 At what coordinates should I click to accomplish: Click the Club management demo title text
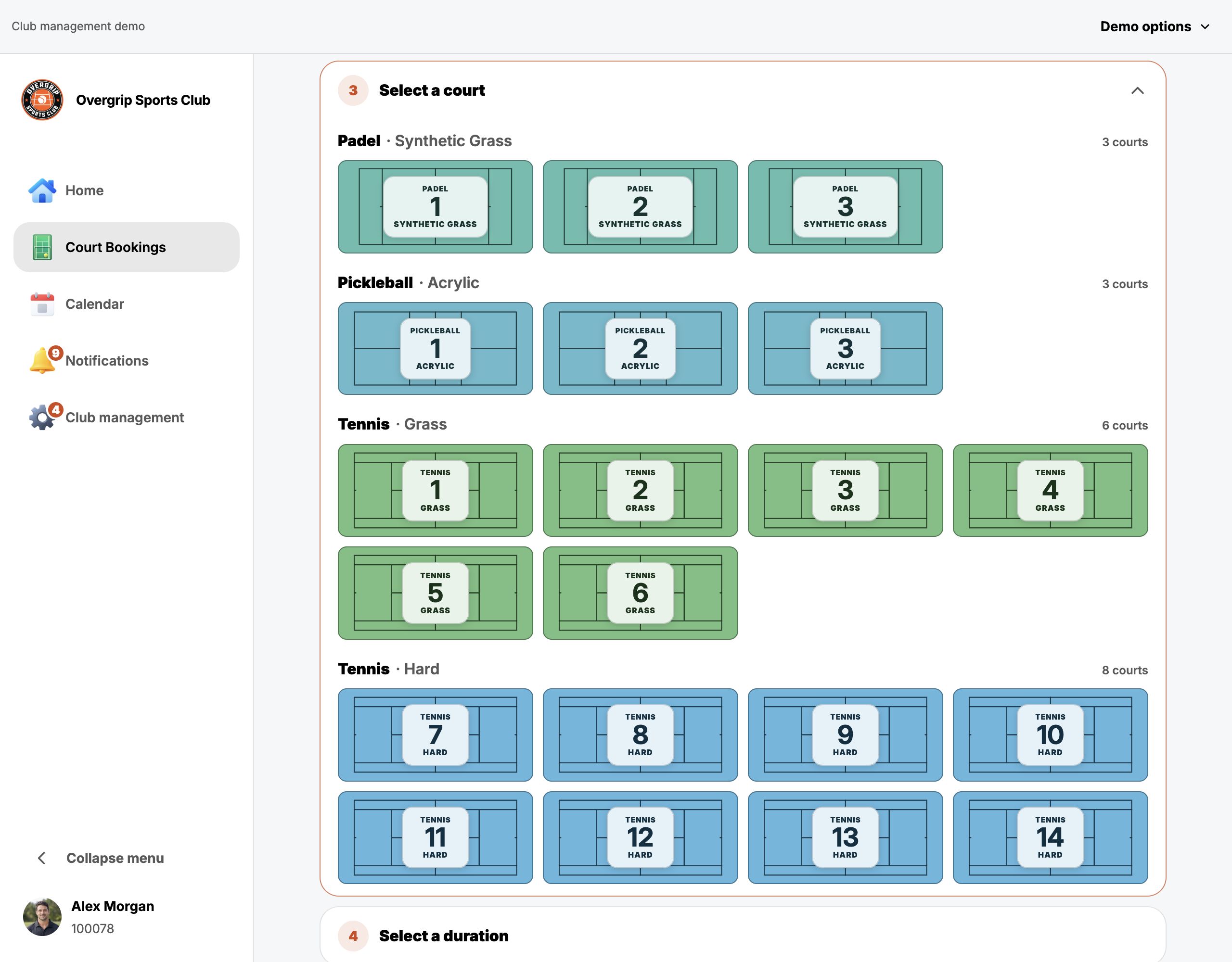click(x=78, y=26)
